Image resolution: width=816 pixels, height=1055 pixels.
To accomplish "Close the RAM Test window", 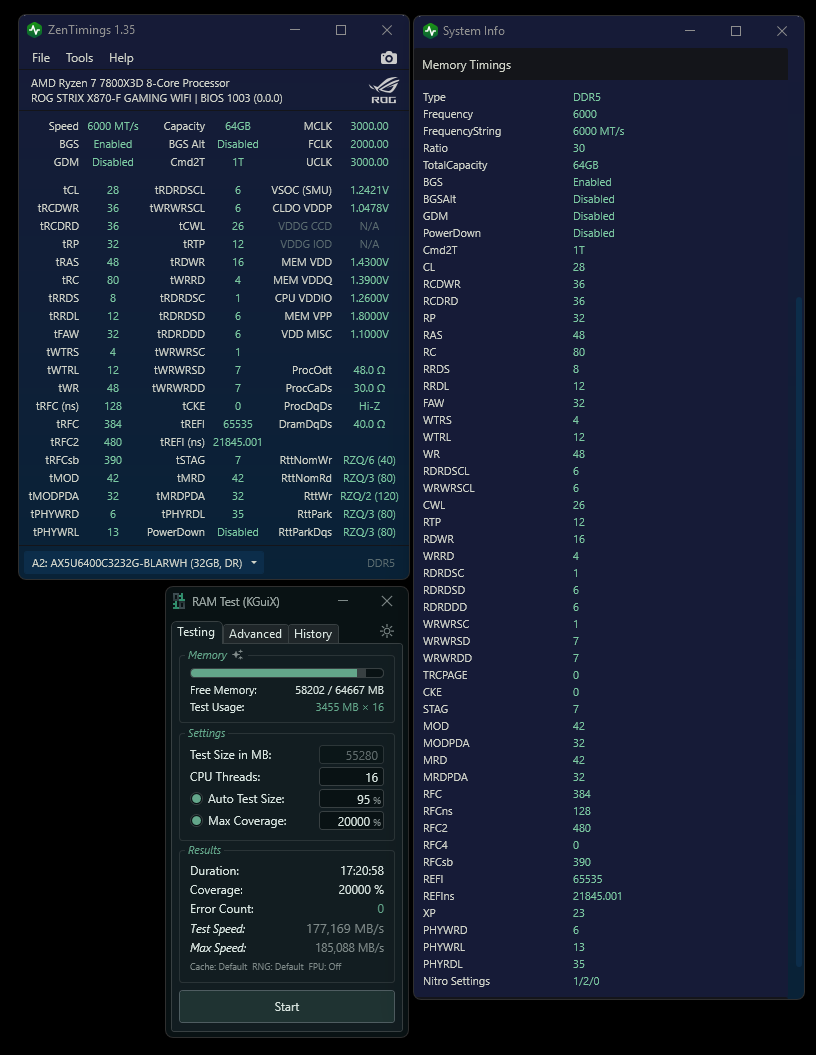I will [x=387, y=601].
